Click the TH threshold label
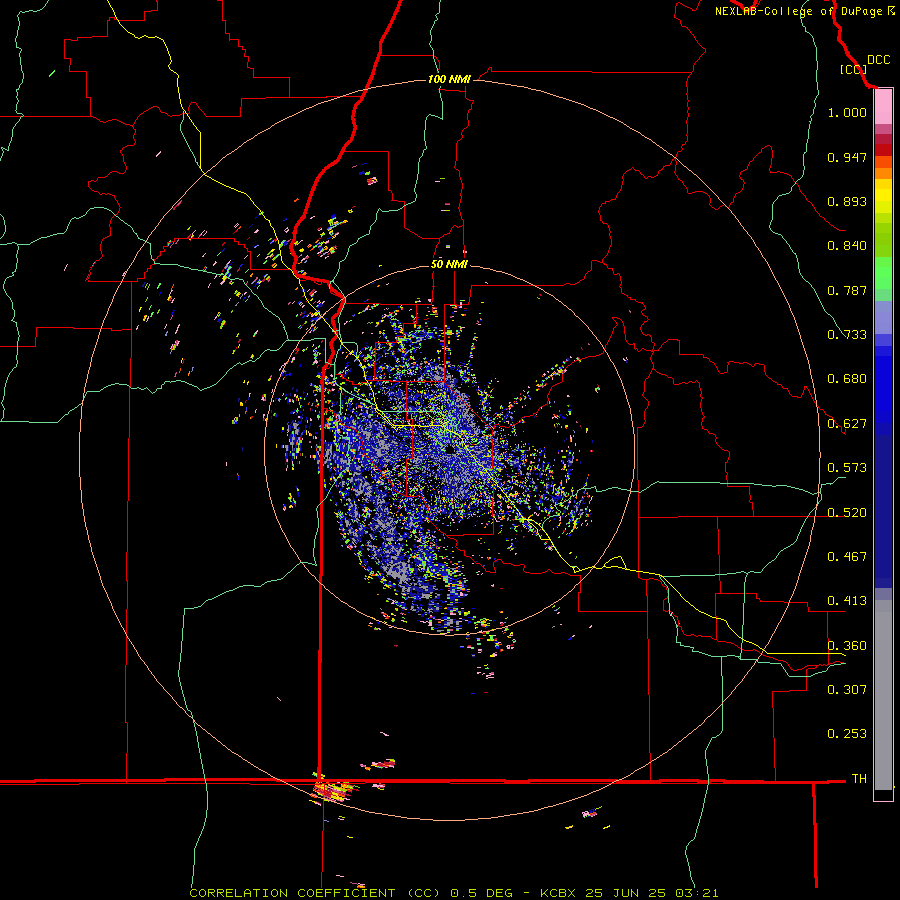900x900 pixels. (x=859, y=778)
